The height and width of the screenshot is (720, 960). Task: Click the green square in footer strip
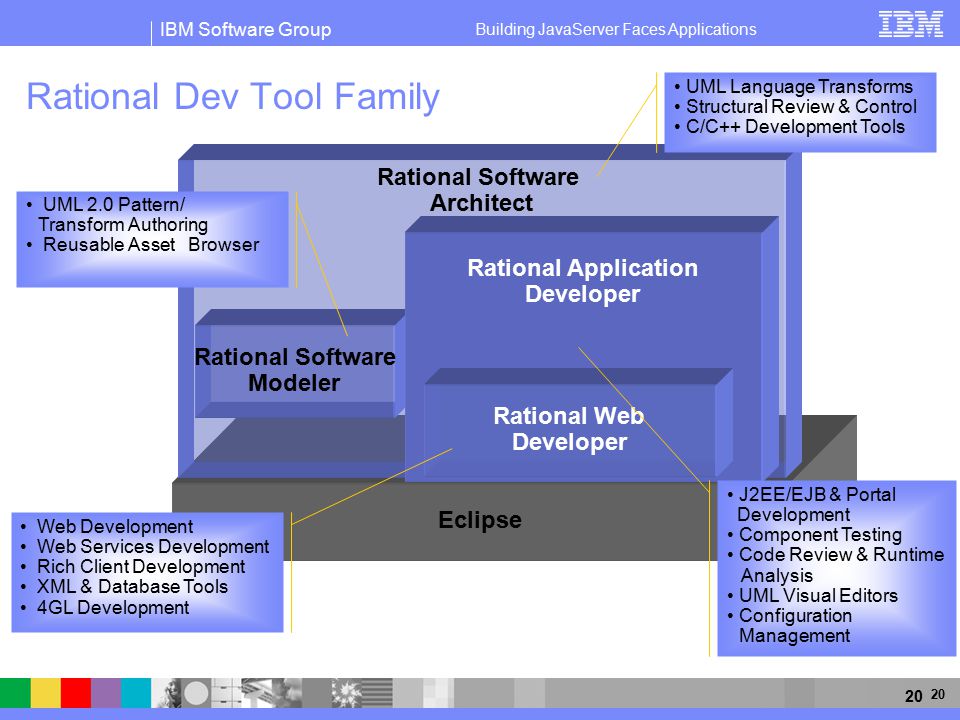coord(15,693)
